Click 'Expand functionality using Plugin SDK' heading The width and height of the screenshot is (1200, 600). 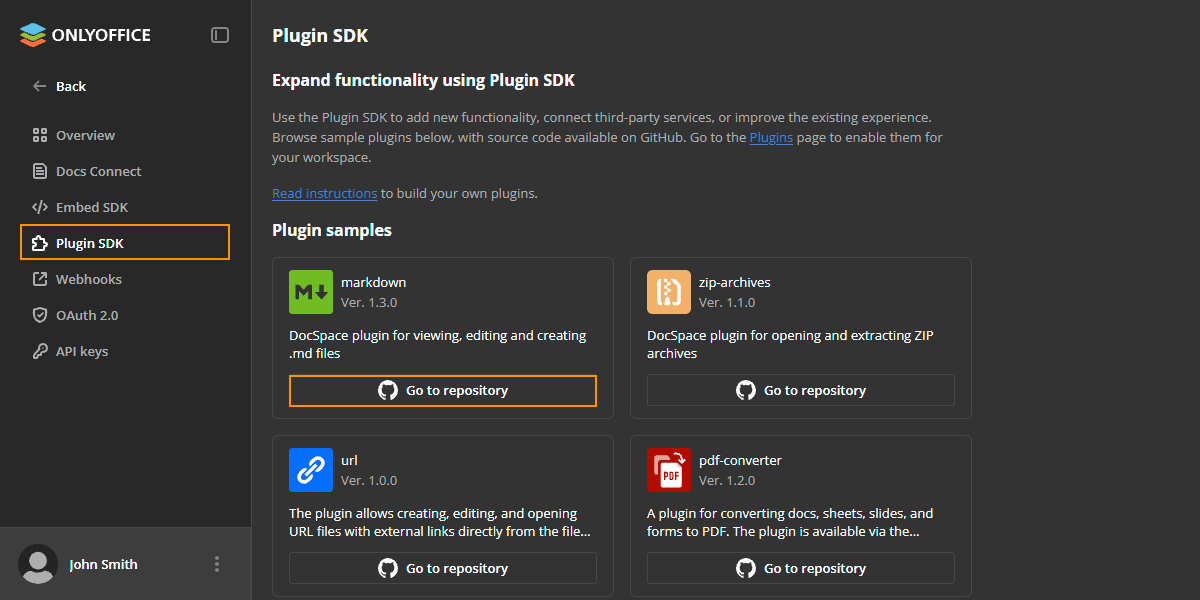(x=423, y=80)
